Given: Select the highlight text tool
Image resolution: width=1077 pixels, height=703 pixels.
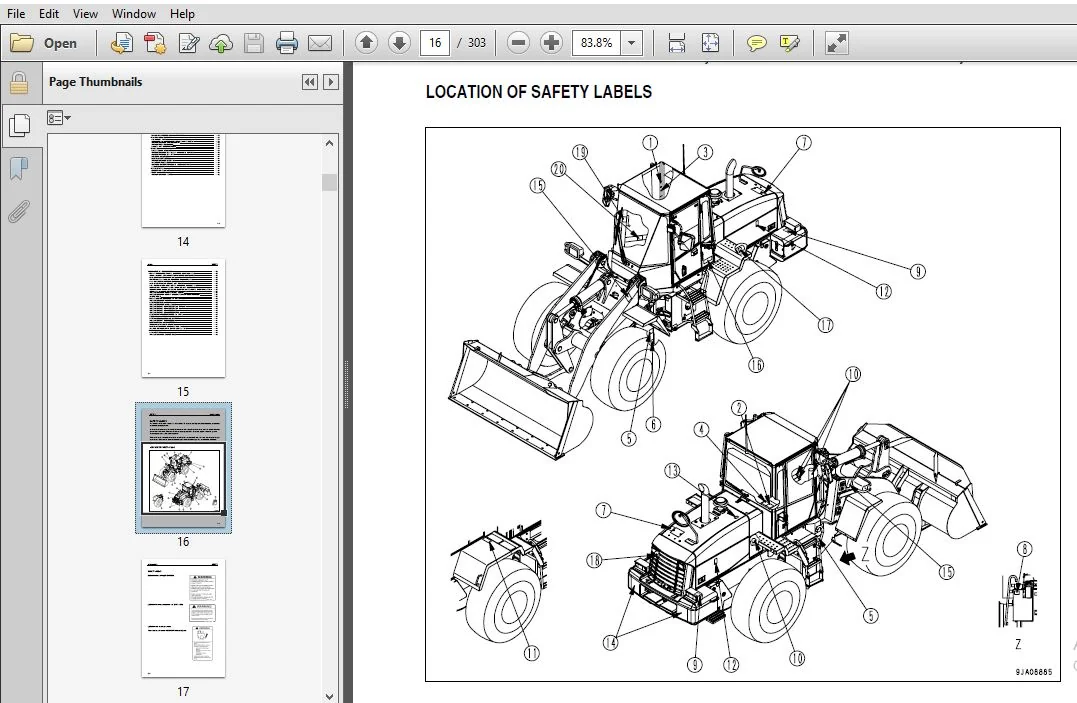Looking at the screenshot, I should point(790,43).
